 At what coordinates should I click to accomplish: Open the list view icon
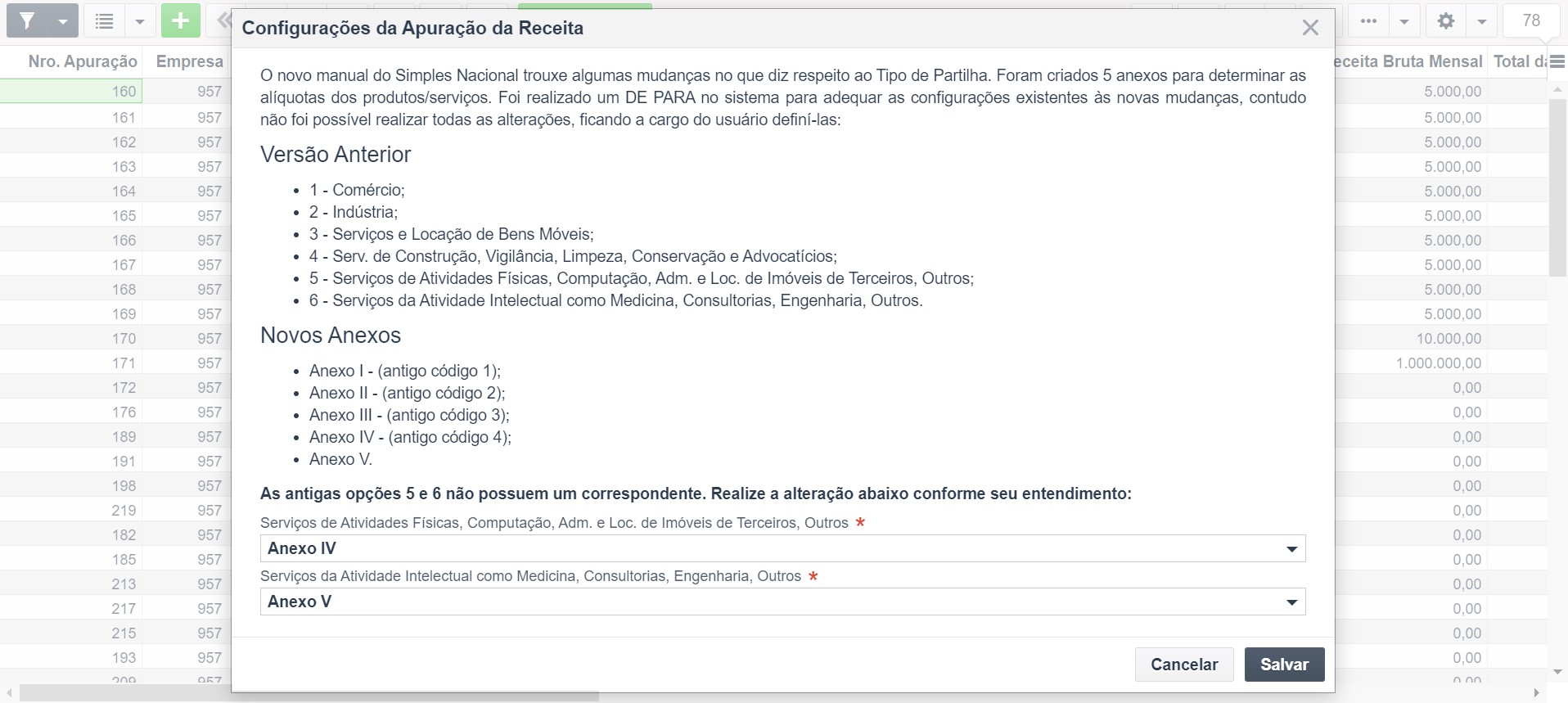105,21
